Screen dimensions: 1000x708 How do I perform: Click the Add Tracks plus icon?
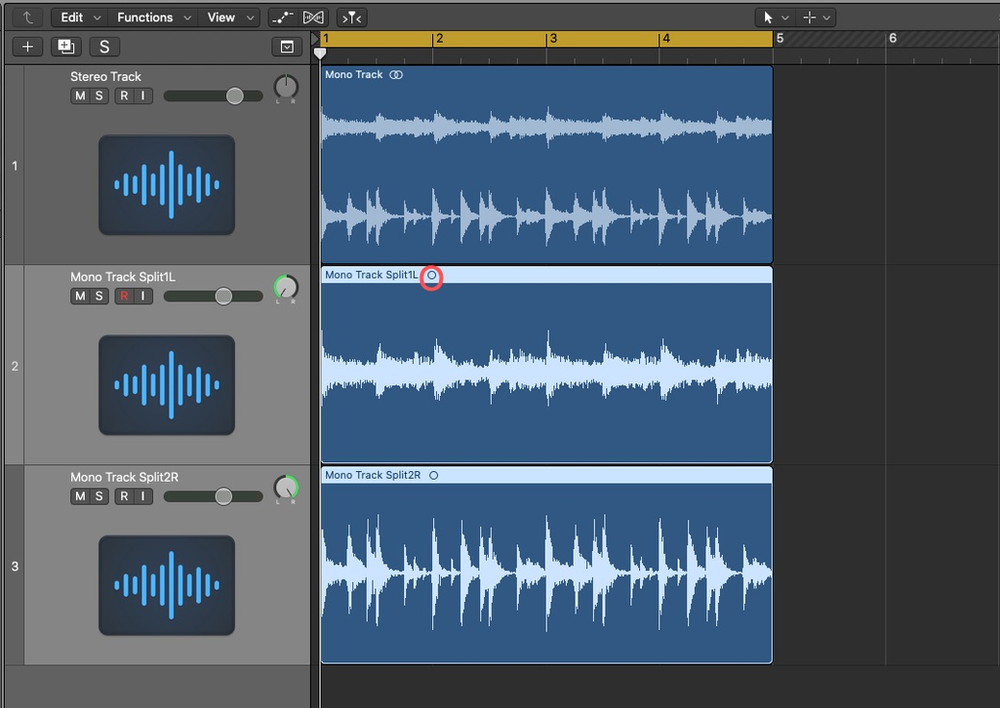tap(26, 46)
